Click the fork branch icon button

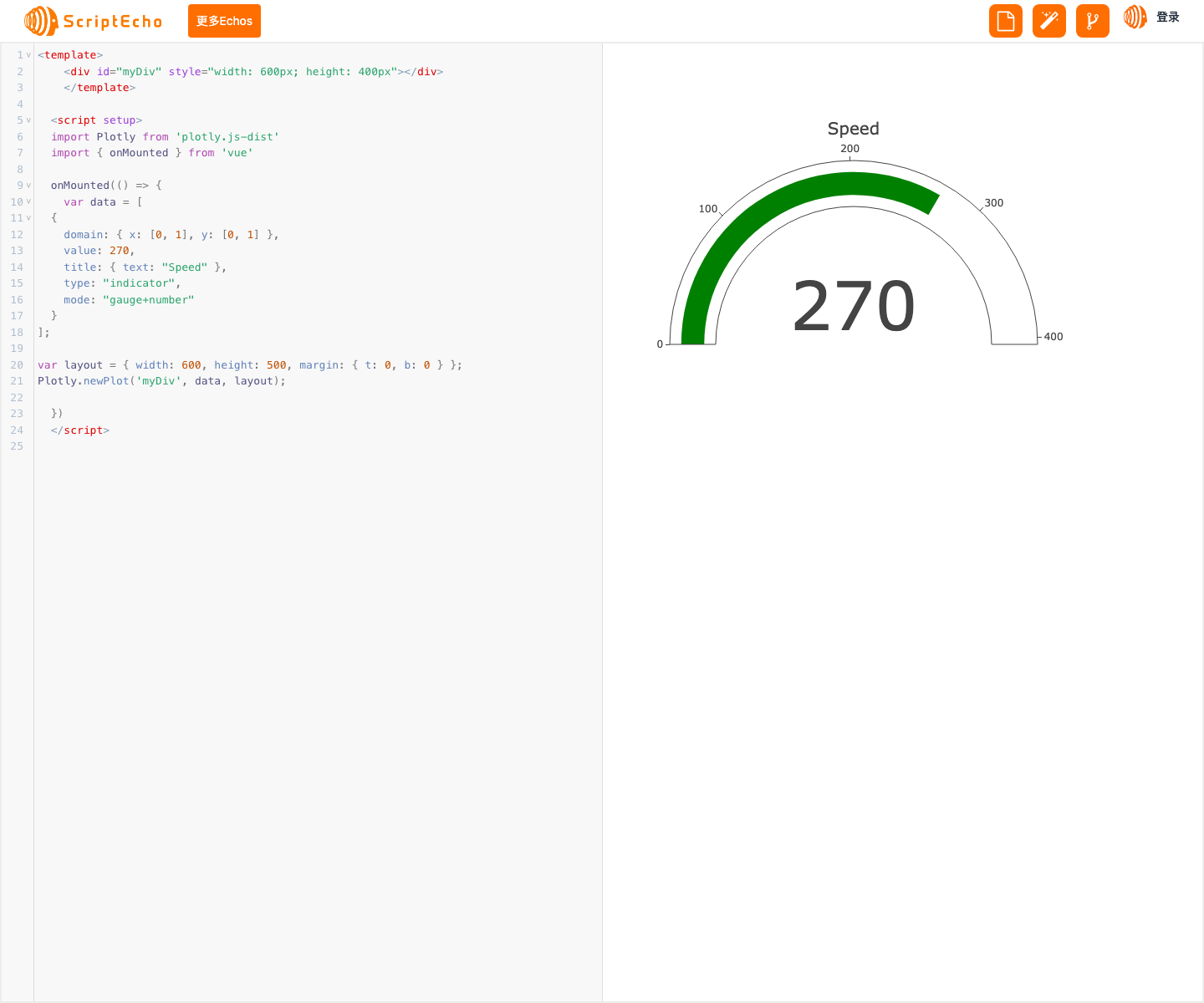click(1093, 21)
